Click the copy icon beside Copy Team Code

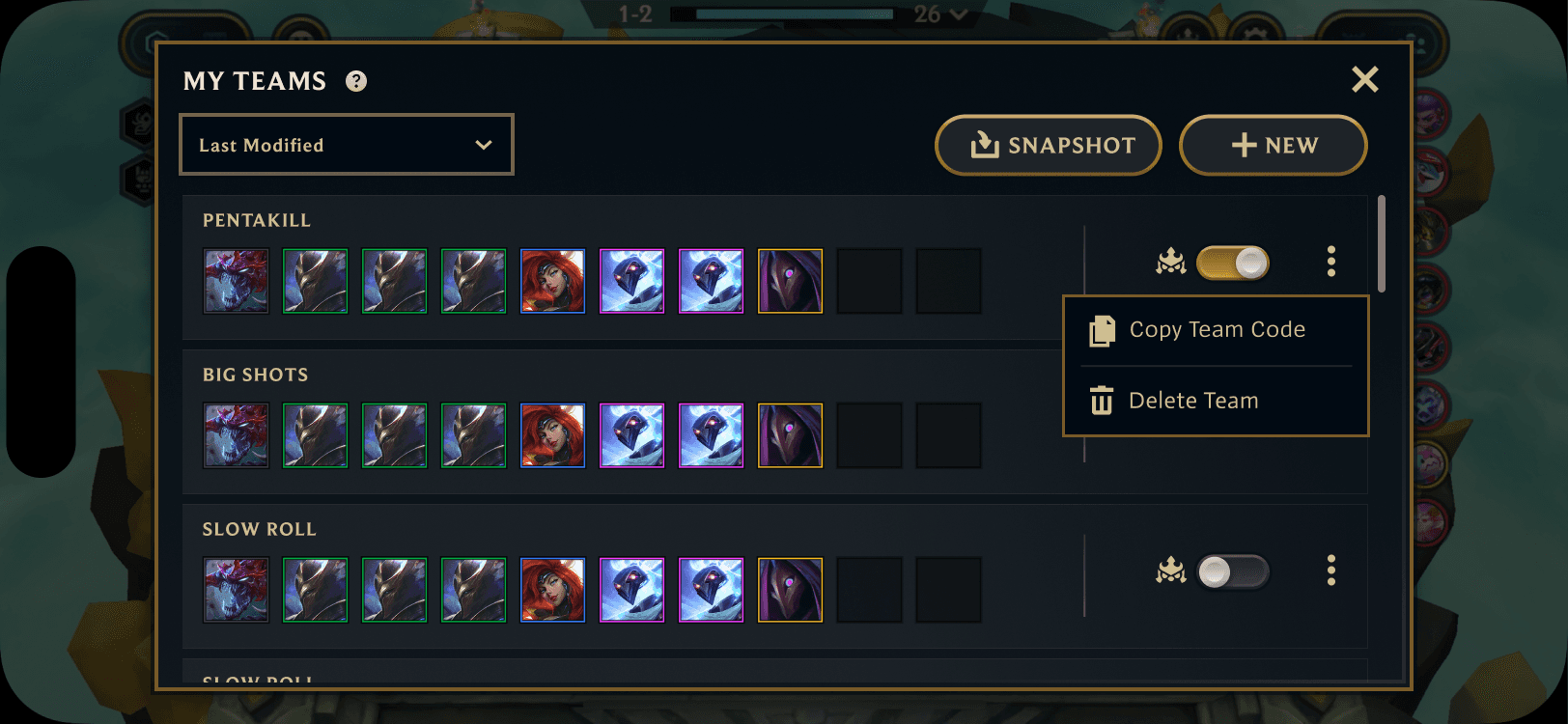tap(1102, 331)
